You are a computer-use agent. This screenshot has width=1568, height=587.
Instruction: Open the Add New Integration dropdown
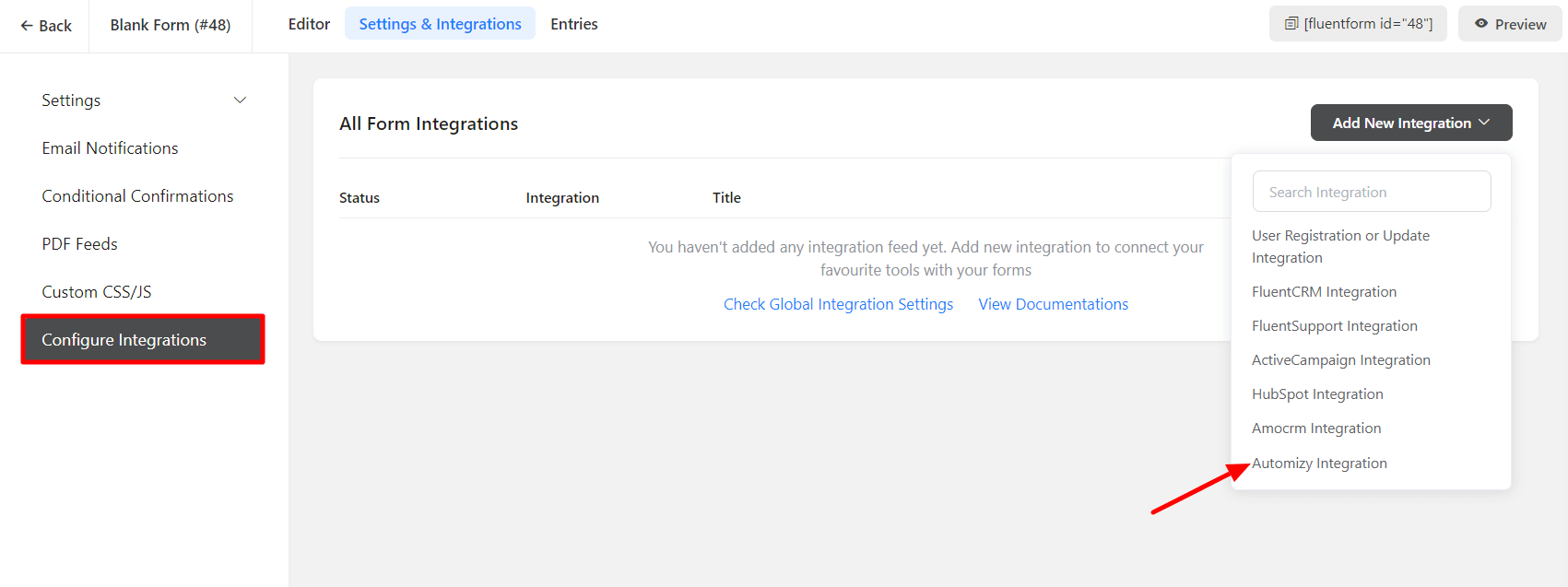point(1410,123)
